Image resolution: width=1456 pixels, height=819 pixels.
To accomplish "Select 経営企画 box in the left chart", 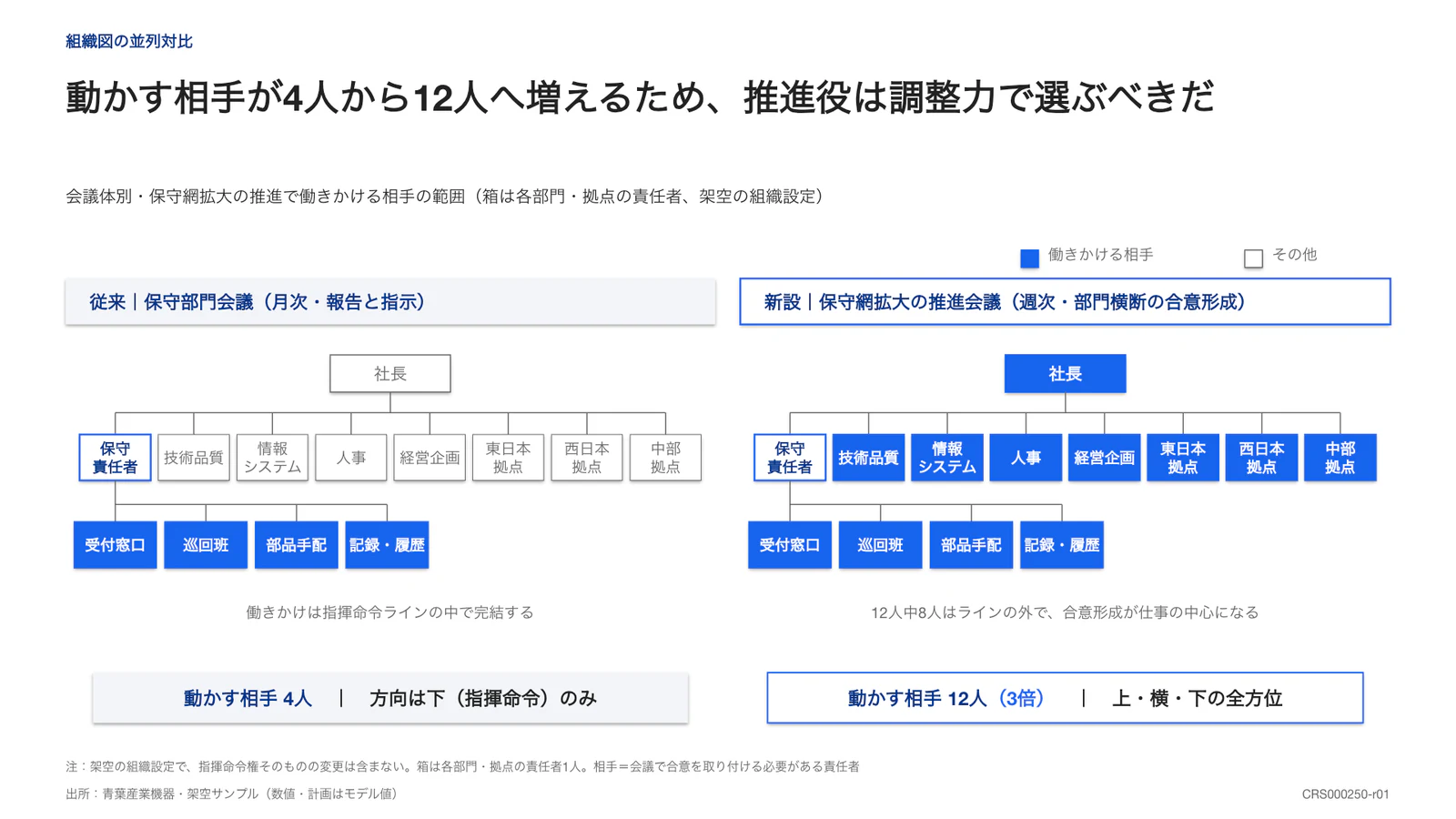I will 430,458.
